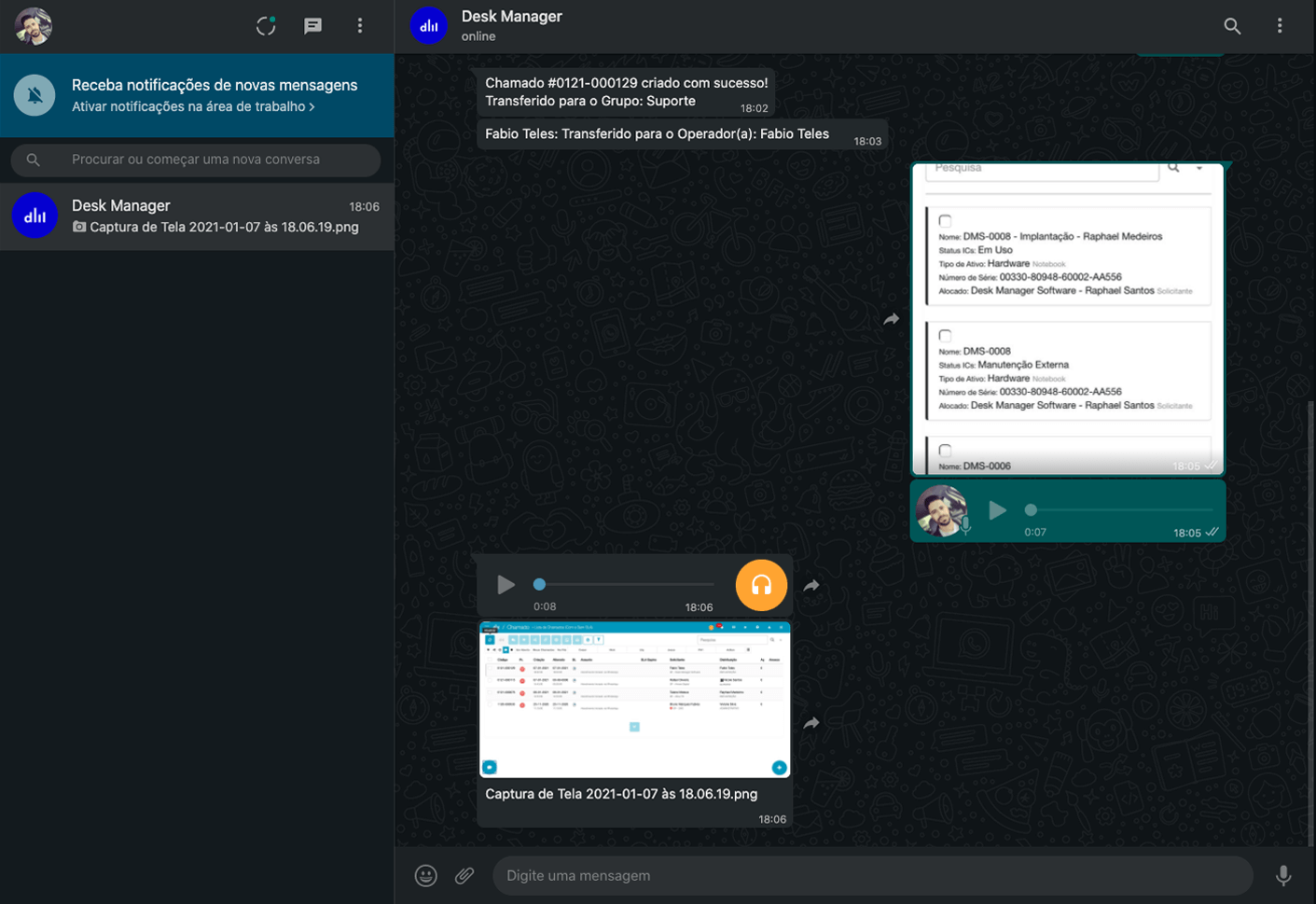Search within the Desk Manager conversation
Image resolution: width=1316 pixels, height=904 pixels.
(1232, 26)
